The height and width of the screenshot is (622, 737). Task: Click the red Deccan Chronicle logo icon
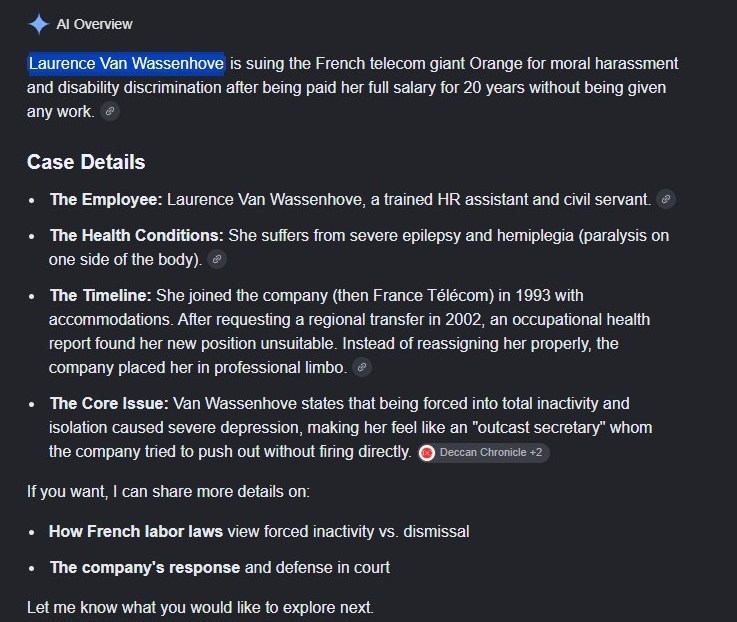(x=427, y=453)
